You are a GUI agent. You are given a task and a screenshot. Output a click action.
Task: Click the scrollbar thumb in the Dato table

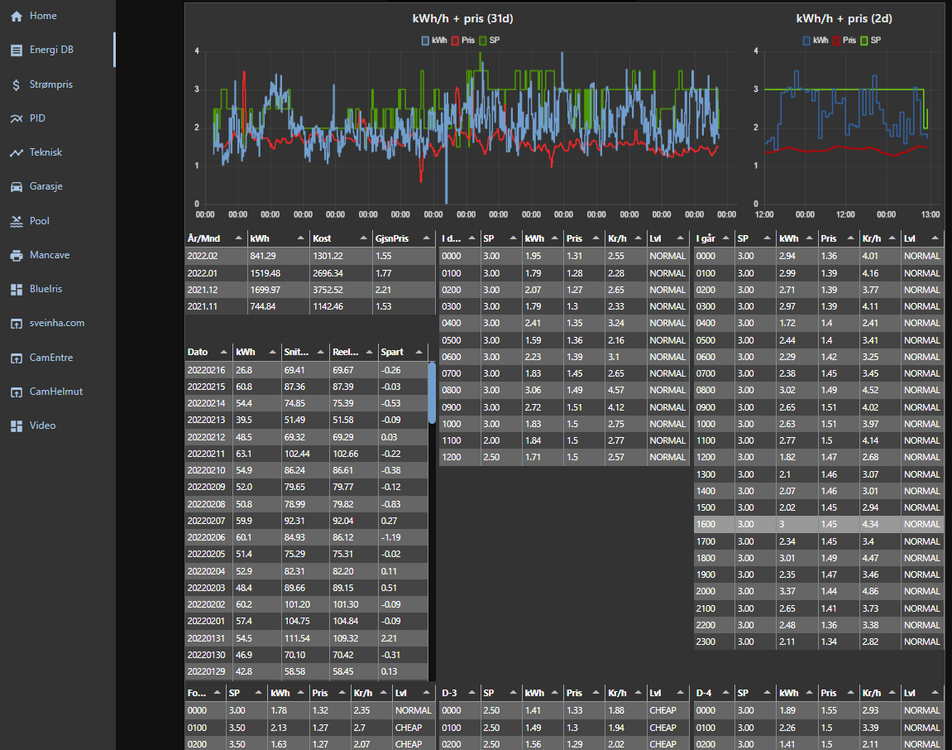coord(432,393)
